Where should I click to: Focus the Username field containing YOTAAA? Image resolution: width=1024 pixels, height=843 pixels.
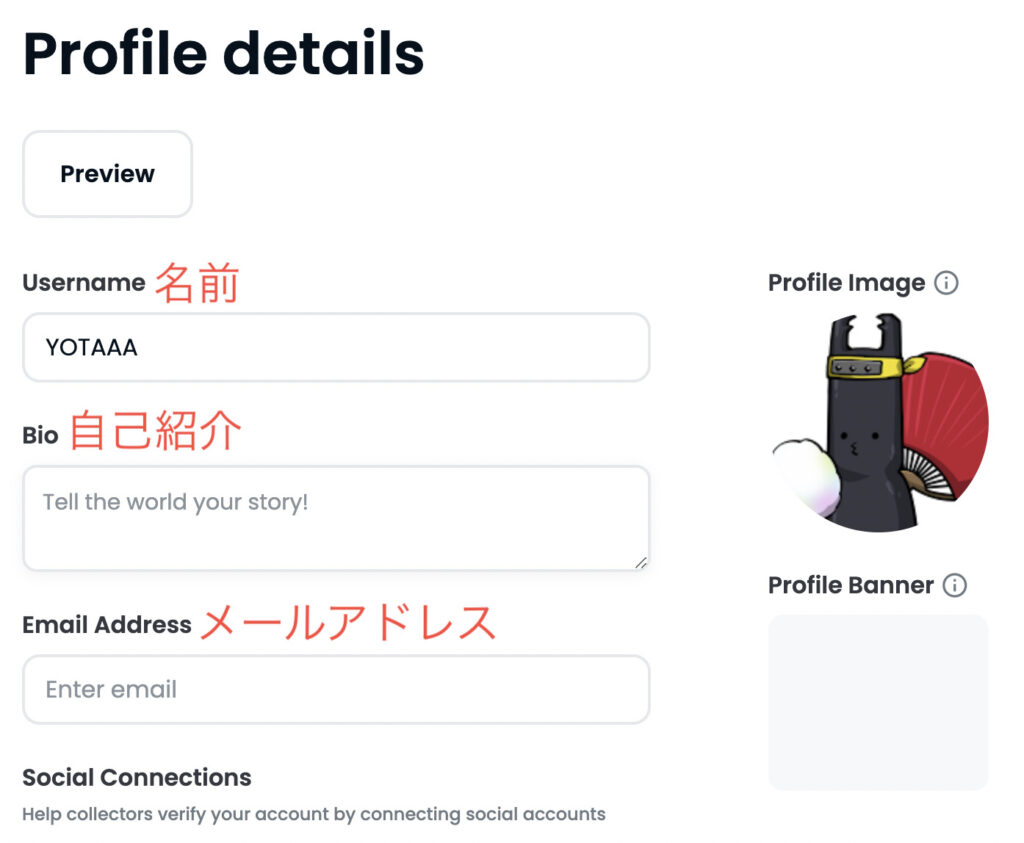tap(335, 348)
